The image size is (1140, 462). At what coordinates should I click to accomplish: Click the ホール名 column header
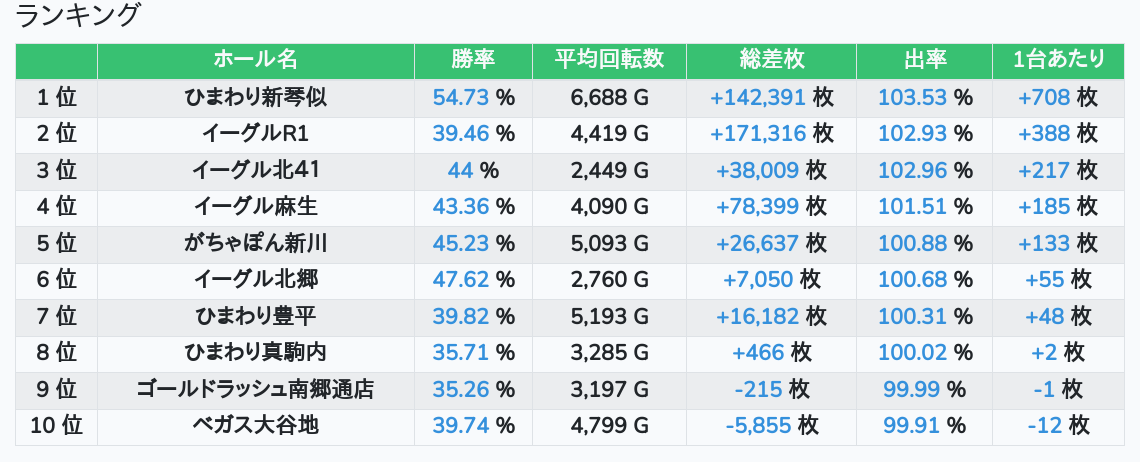(x=255, y=60)
